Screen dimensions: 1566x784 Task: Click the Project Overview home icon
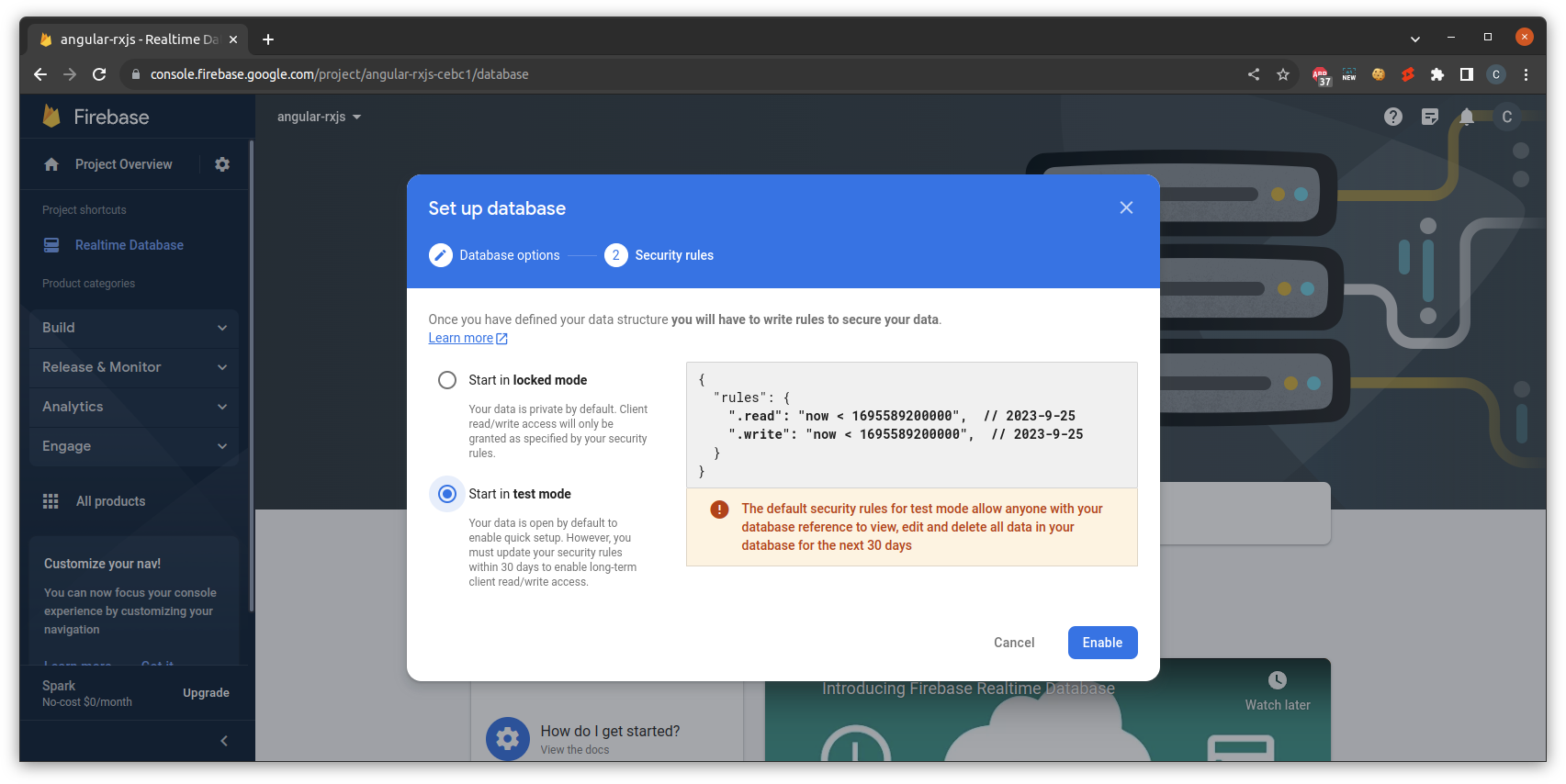click(51, 164)
